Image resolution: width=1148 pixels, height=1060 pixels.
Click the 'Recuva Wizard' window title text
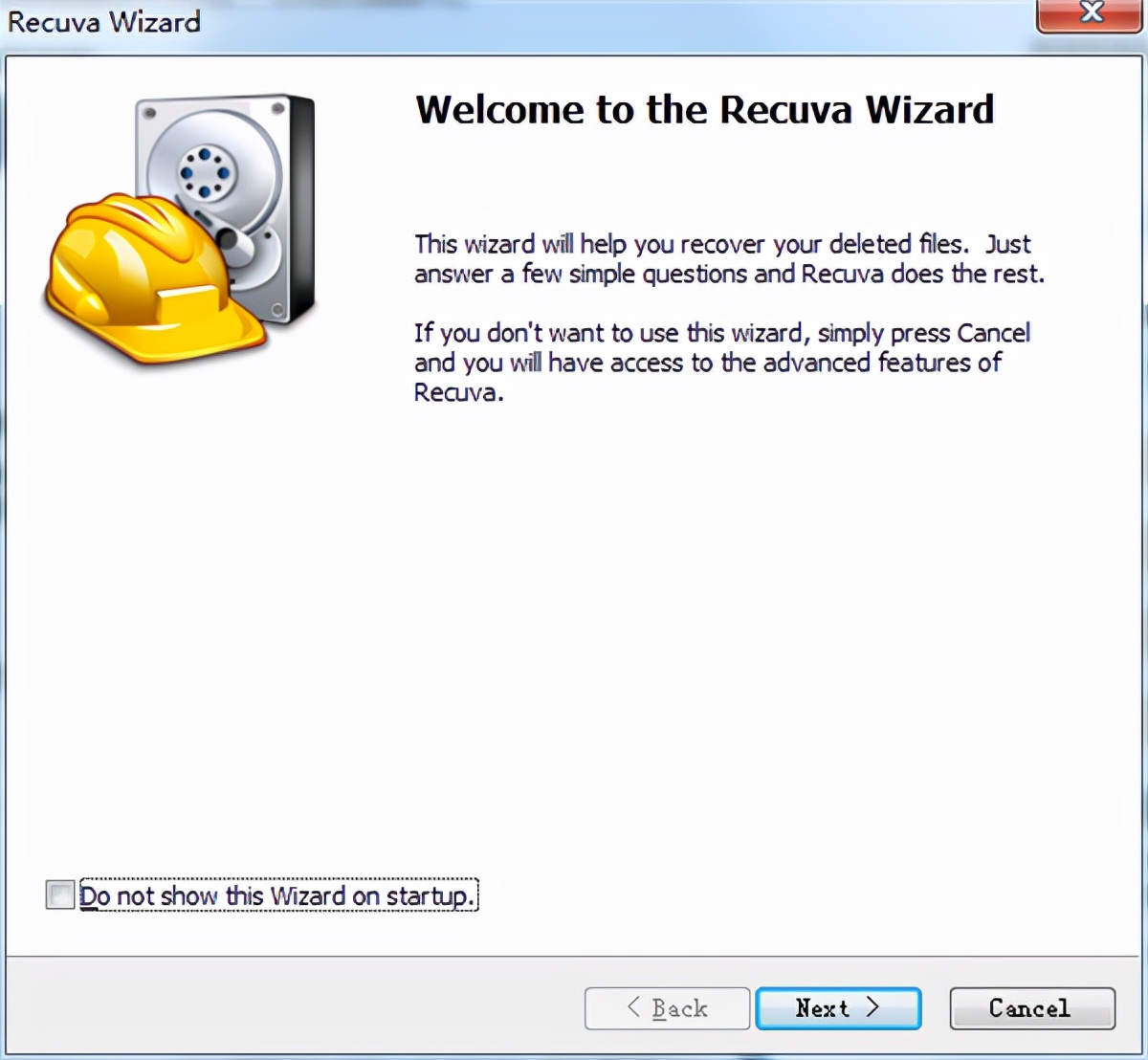click(x=104, y=21)
